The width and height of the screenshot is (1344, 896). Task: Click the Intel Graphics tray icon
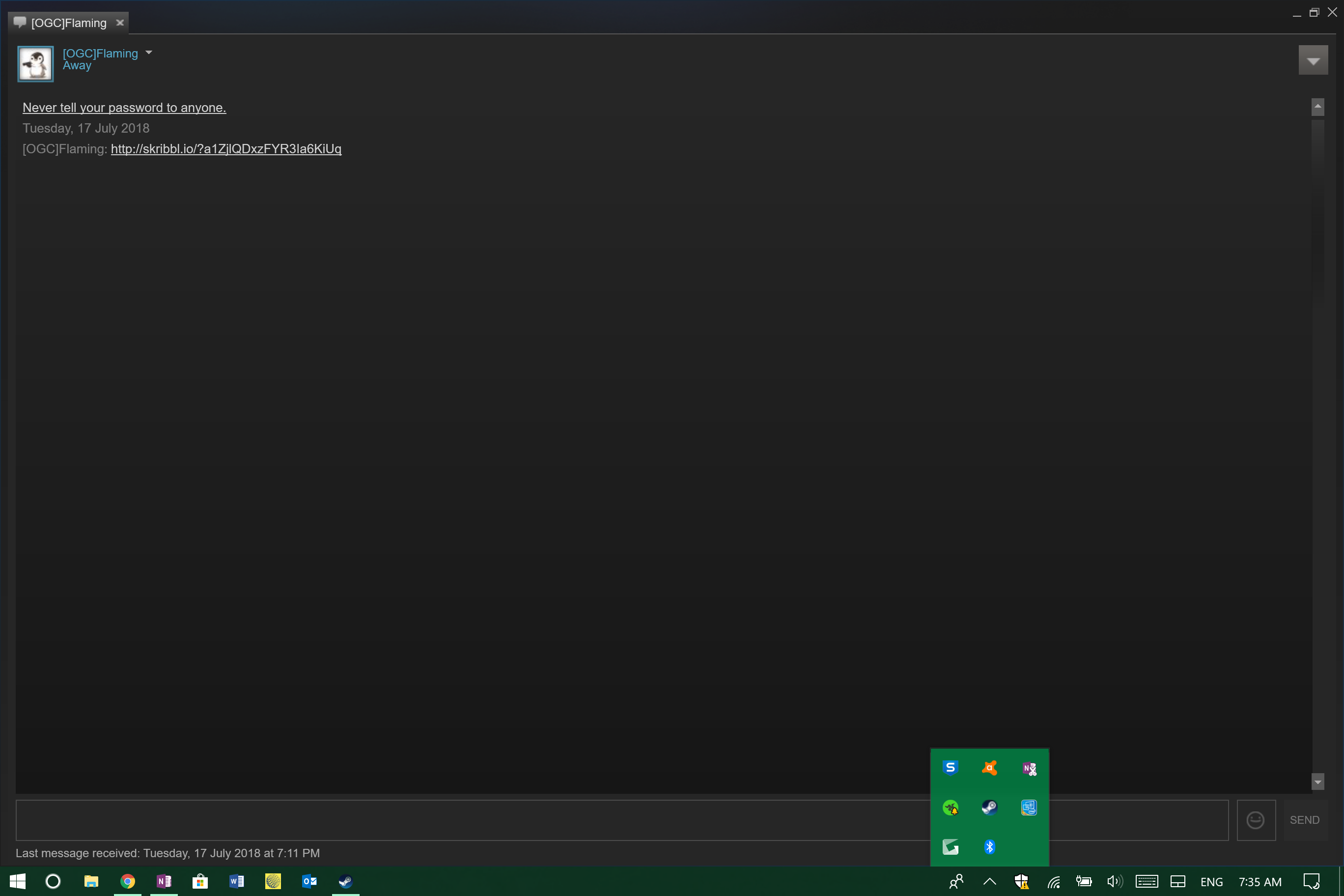click(1029, 808)
